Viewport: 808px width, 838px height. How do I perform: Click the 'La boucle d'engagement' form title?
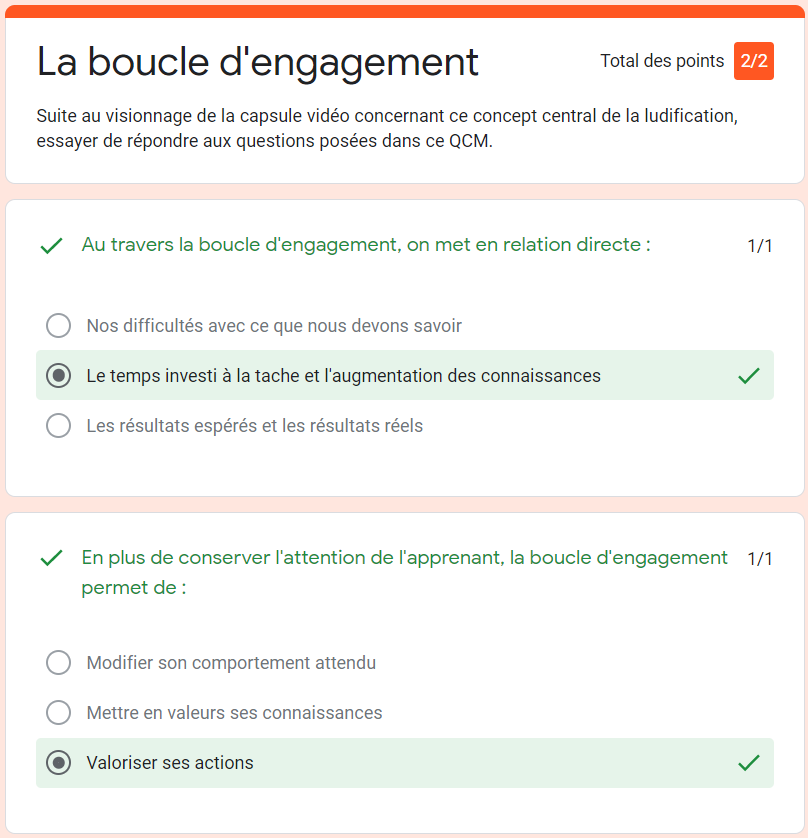258,63
